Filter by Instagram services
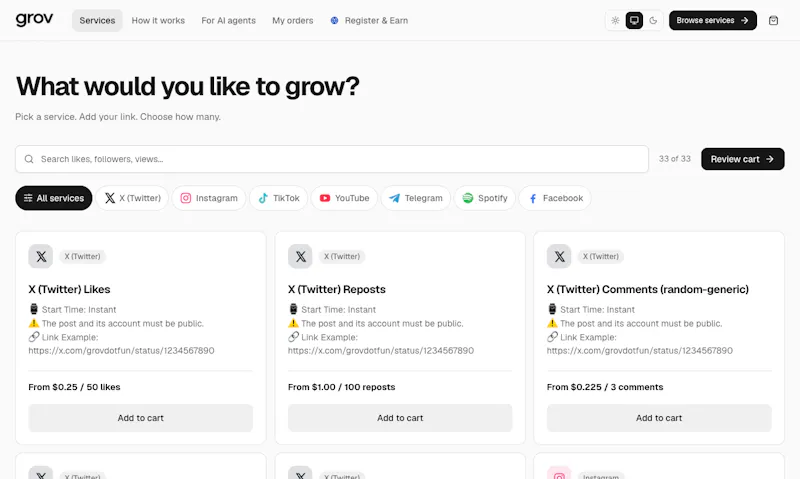 tap(209, 198)
